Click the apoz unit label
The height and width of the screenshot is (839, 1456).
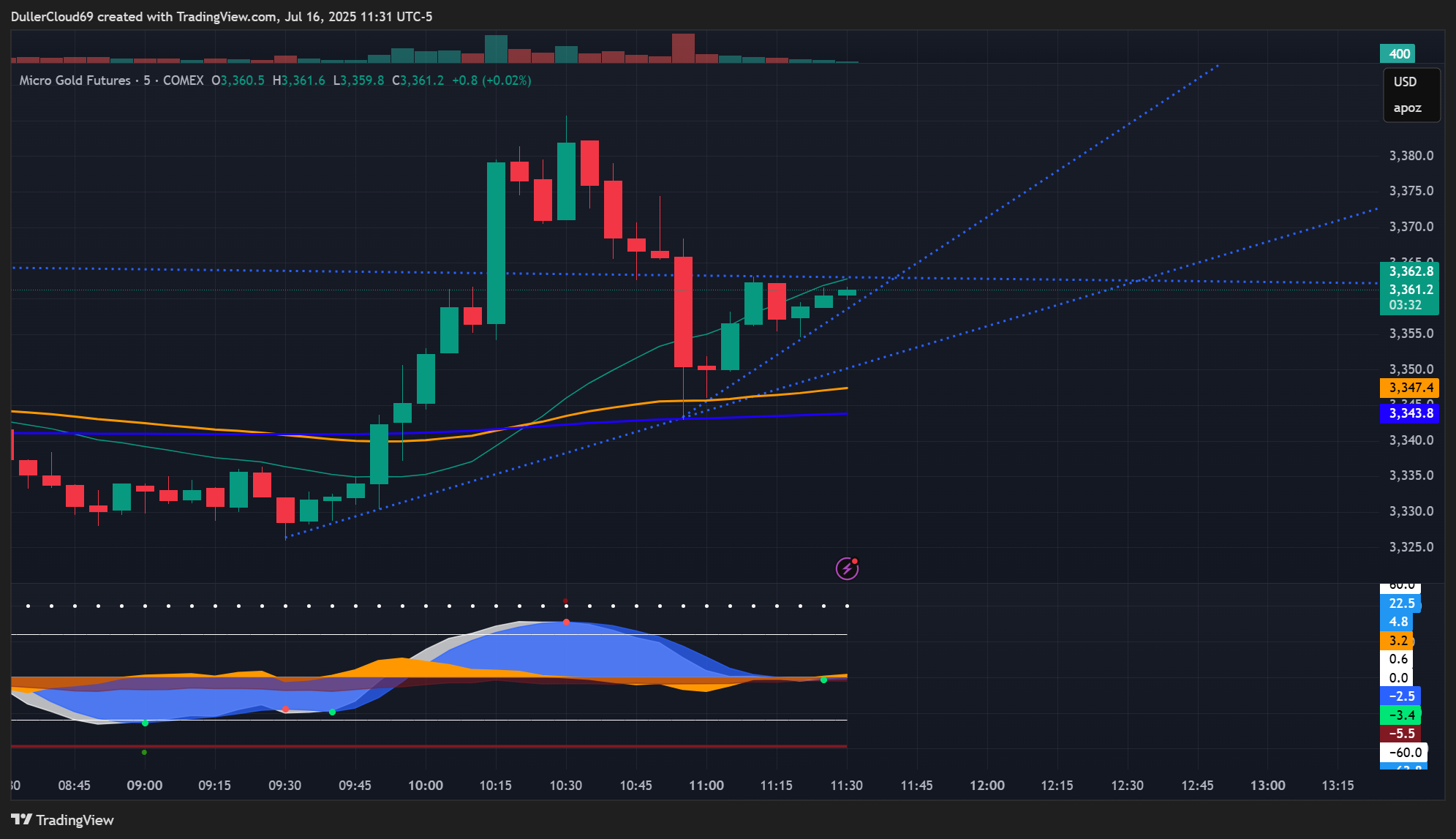click(1407, 108)
